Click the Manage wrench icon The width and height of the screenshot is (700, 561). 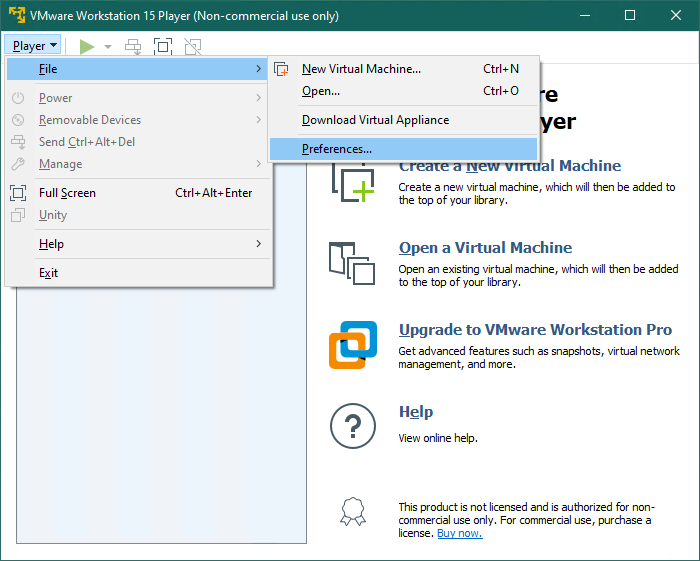tap(18, 164)
